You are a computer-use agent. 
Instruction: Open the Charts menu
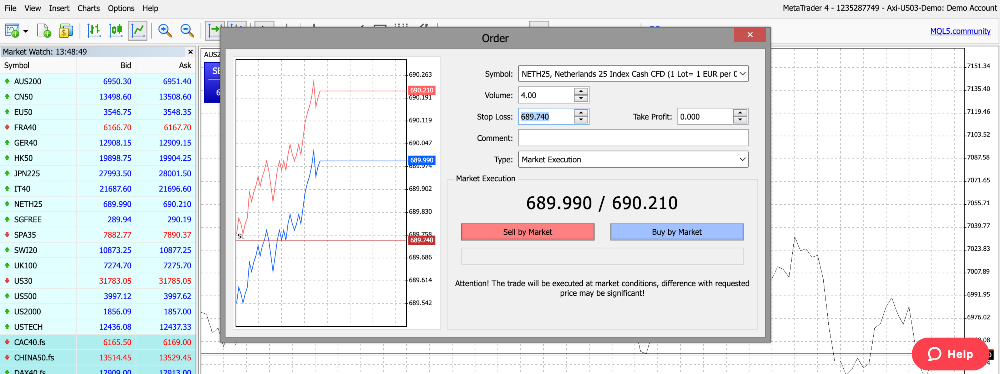click(88, 8)
